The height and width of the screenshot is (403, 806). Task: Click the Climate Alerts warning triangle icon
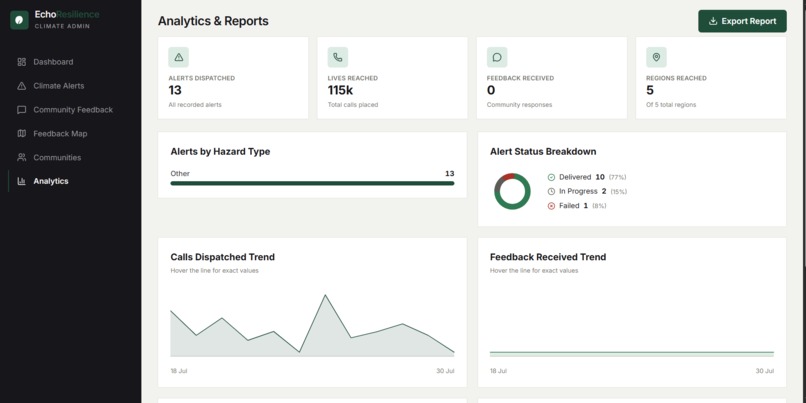22,86
